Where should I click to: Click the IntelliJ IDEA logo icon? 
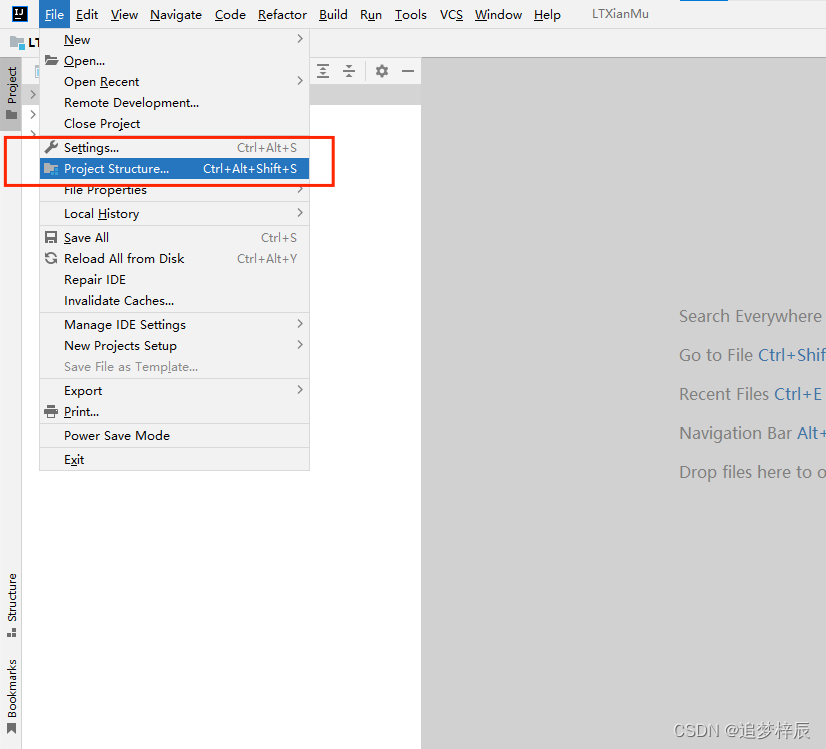[x=19, y=14]
